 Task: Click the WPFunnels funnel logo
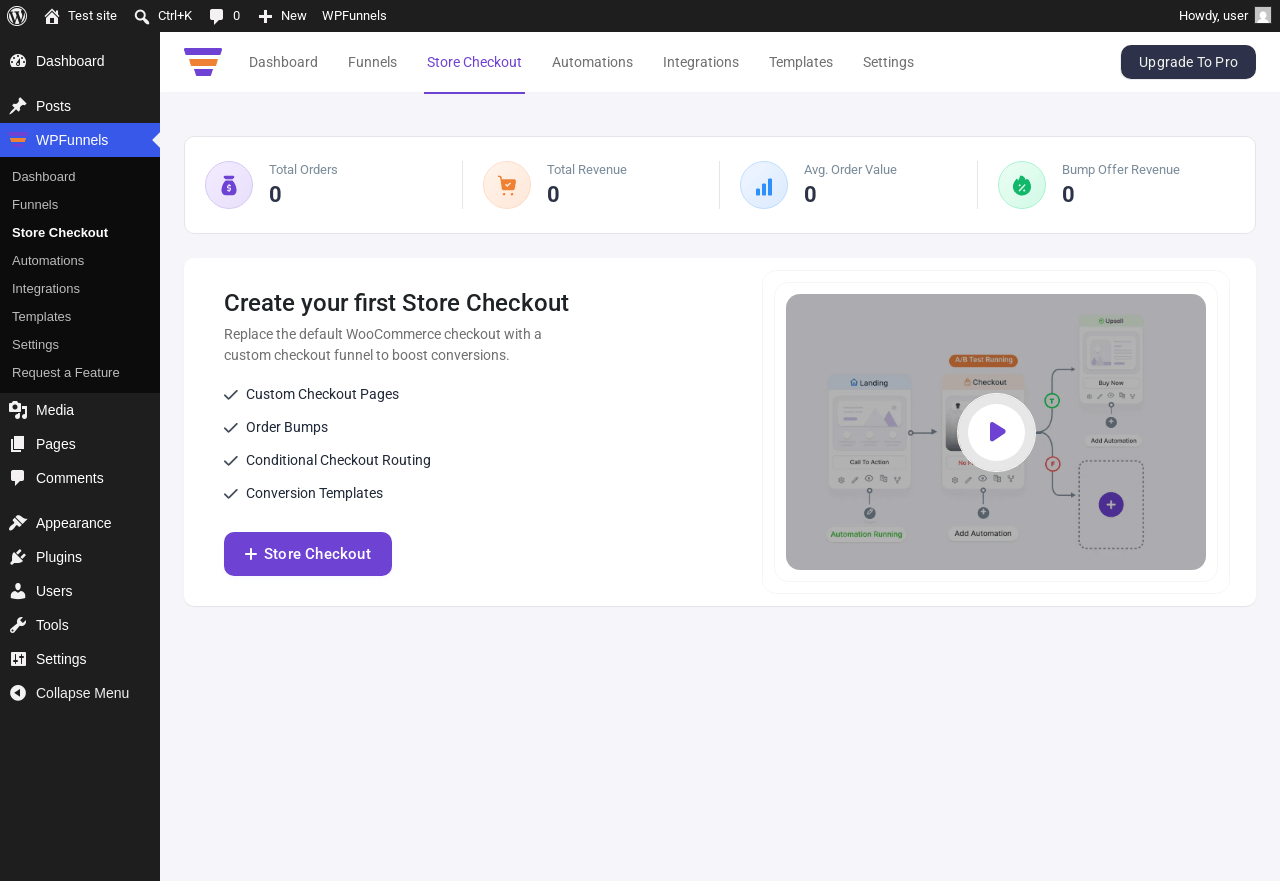pos(203,62)
